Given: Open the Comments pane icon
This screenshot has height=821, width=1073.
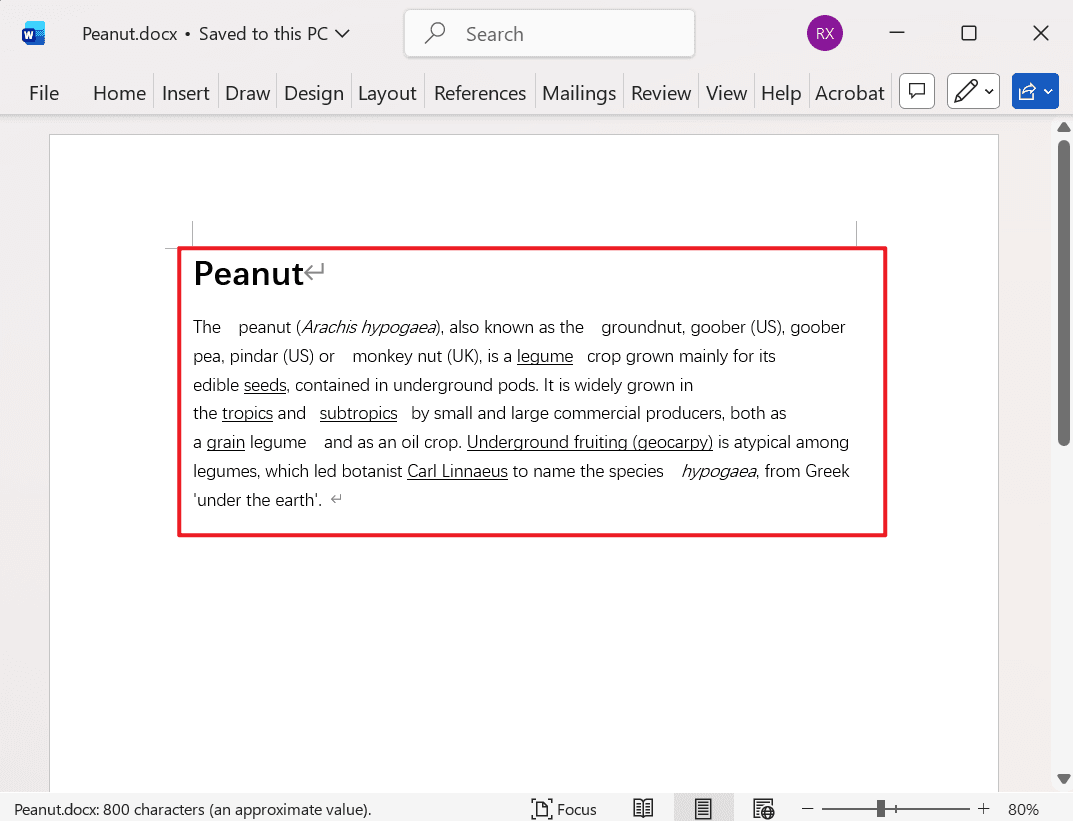Looking at the screenshot, I should tap(917, 91).
